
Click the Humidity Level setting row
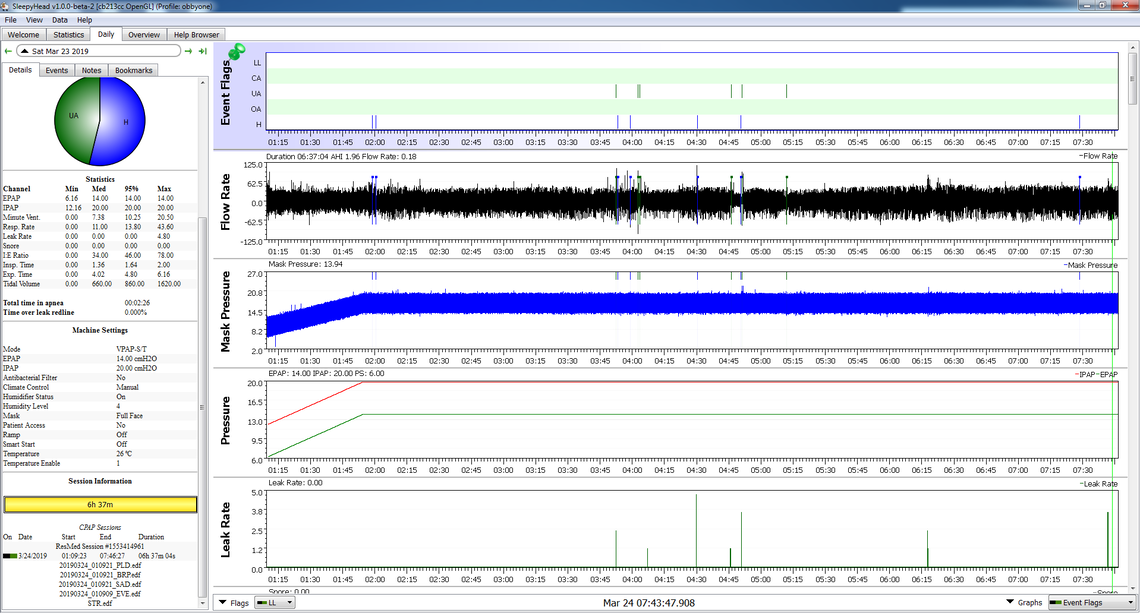[100, 406]
